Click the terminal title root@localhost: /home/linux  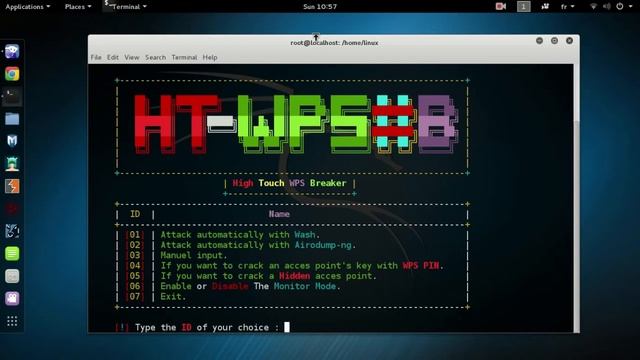[334, 43]
